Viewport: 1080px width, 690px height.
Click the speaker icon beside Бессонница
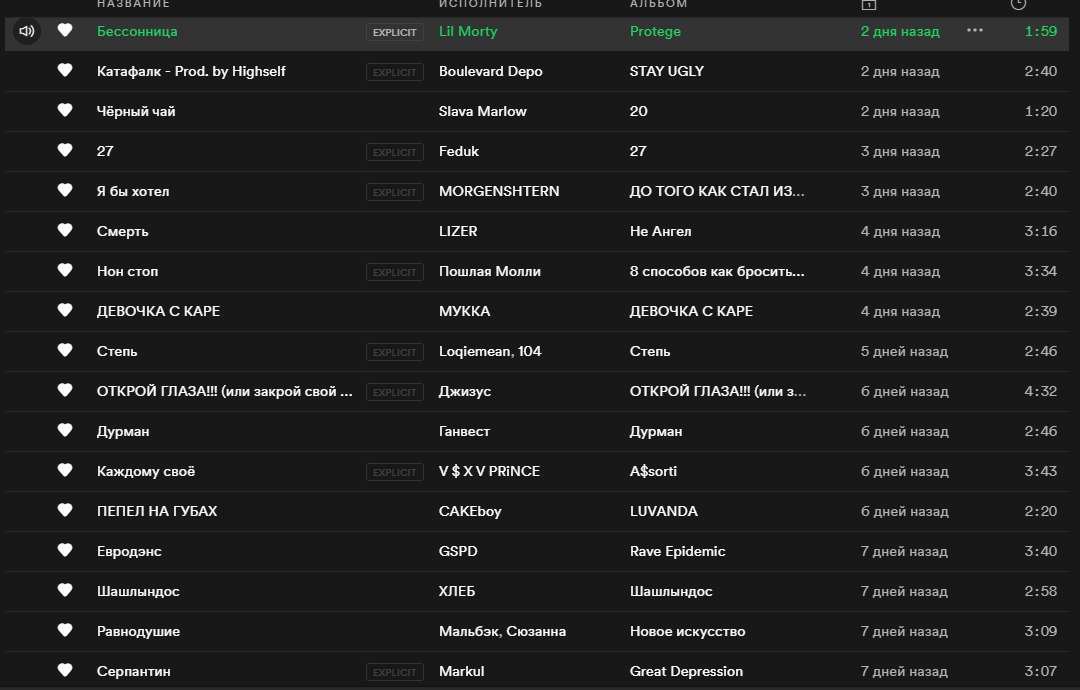(27, 31)
